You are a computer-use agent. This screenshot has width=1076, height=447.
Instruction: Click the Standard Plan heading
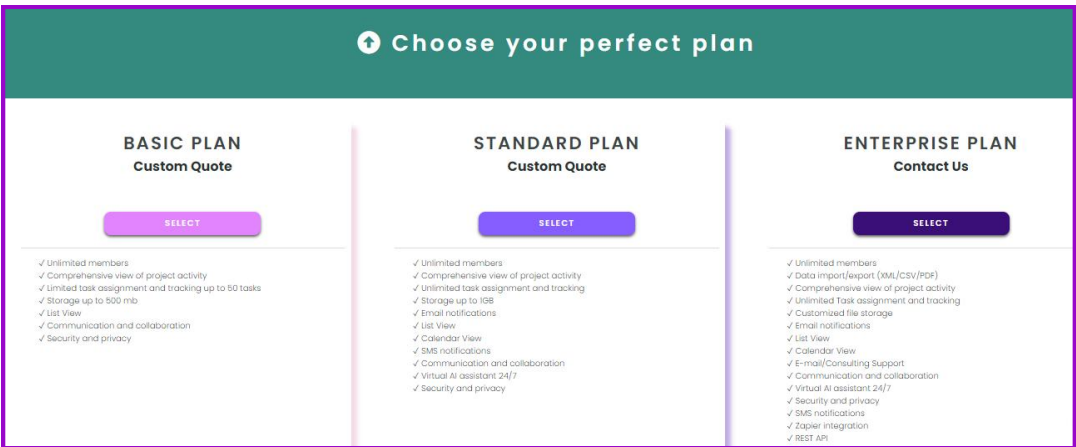[x=556, y=143]
